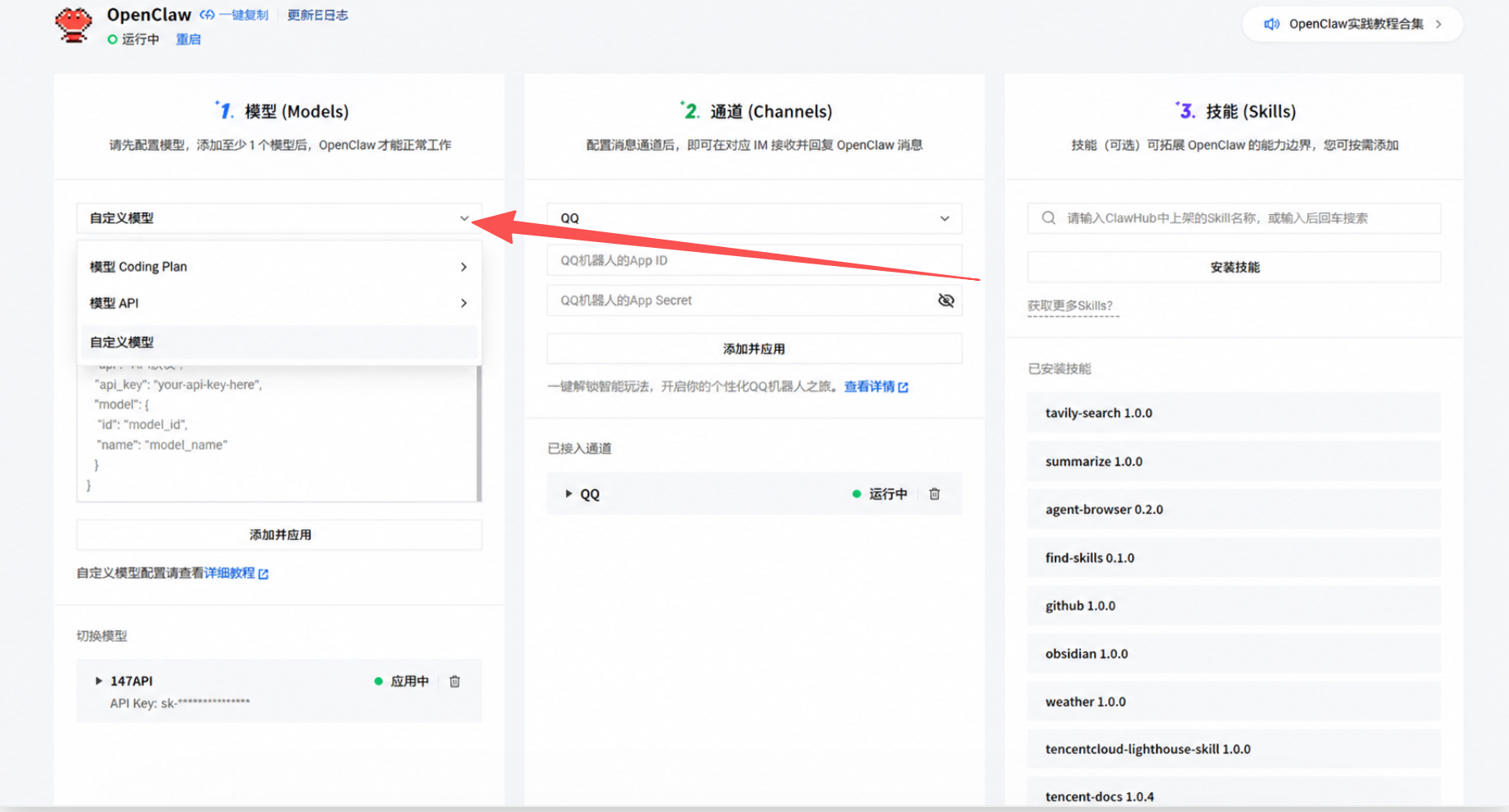This screenshot has width=1509, height=812.
Task: Click the QQ机器人的App ID field
Action: point(754,260)
